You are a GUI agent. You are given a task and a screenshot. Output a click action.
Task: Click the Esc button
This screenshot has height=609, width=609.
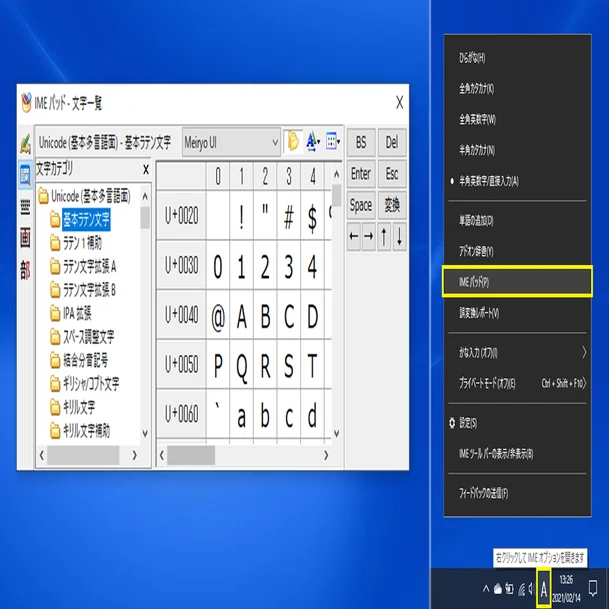[x=392, y=174]
